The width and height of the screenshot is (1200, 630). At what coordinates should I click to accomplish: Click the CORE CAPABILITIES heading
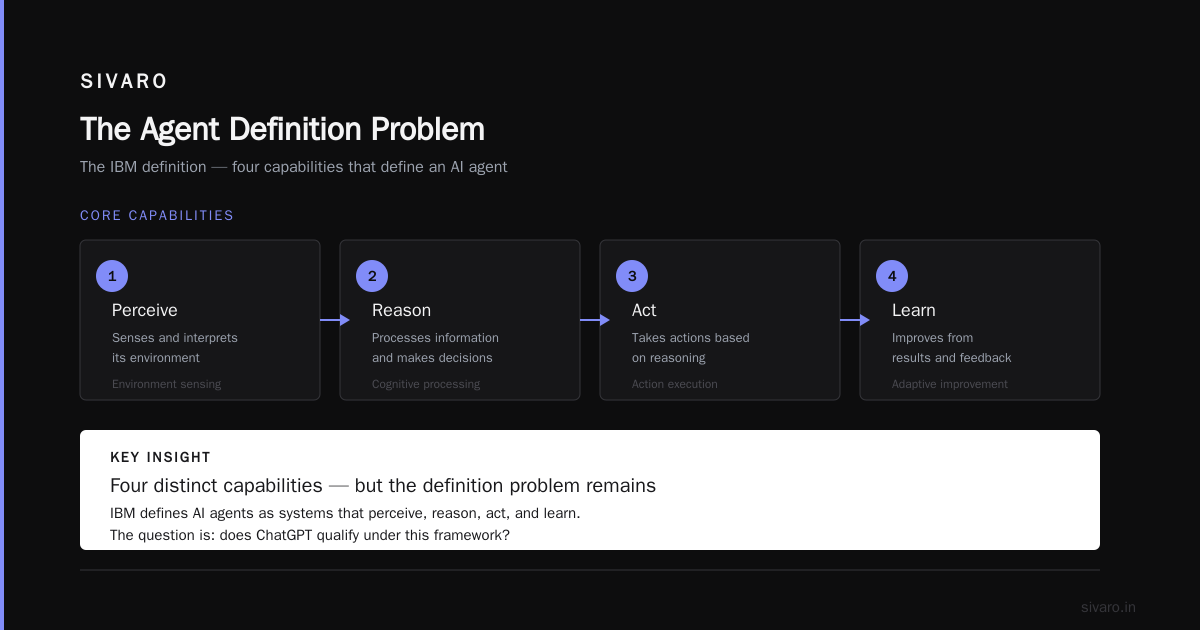[157, 215]
